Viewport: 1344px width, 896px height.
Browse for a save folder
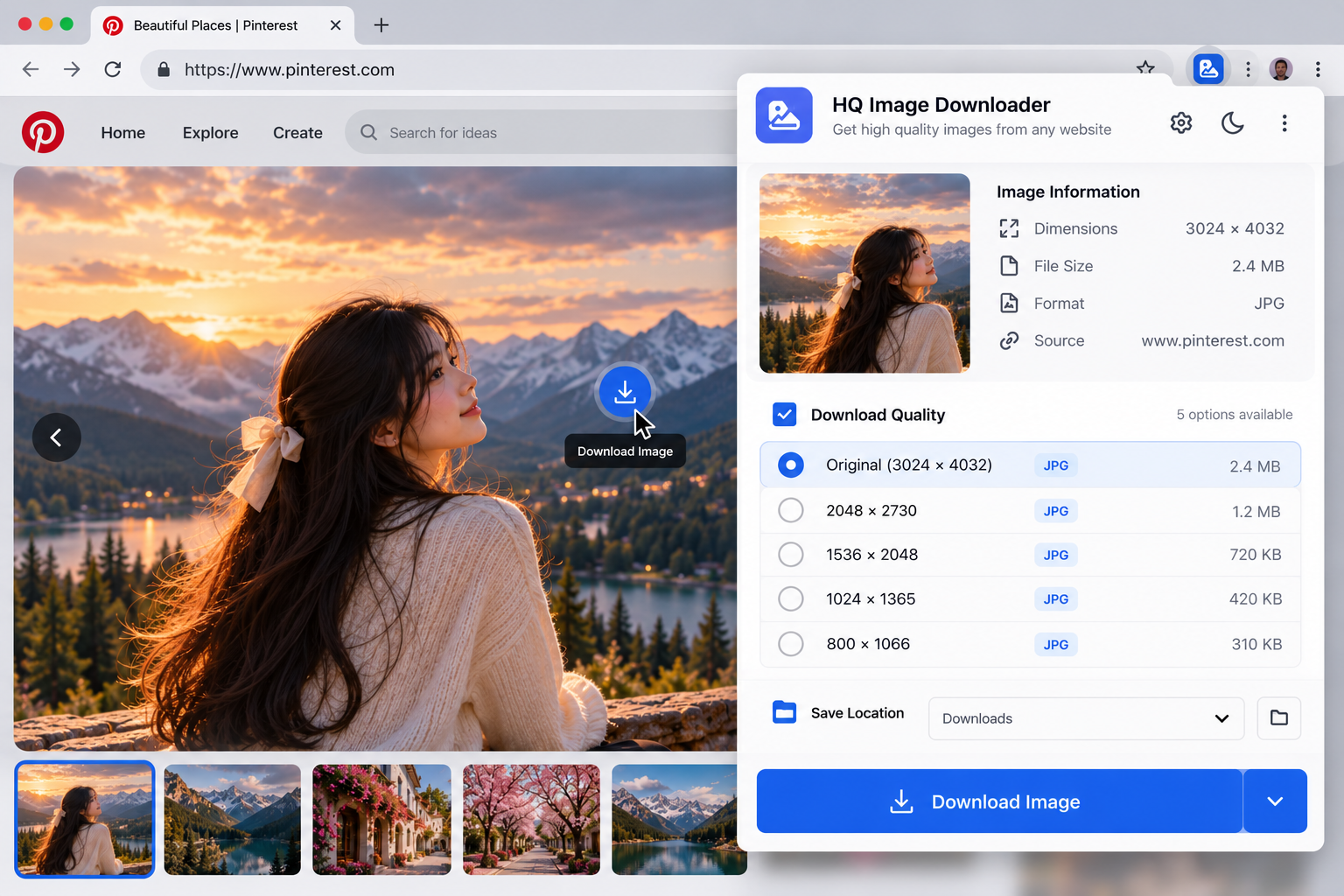(x=1279, y=718)
